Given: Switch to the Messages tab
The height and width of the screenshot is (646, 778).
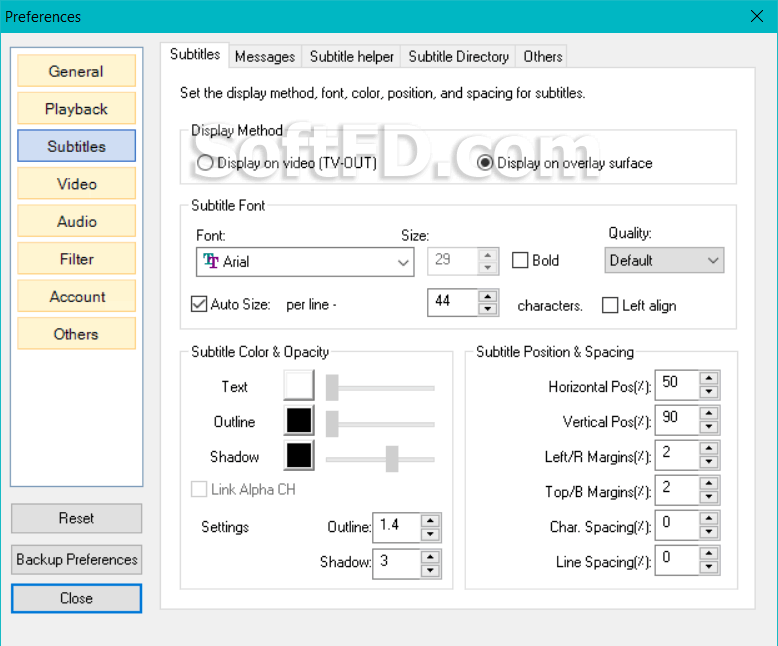Looking at the screenshot, I should point(265,57).
